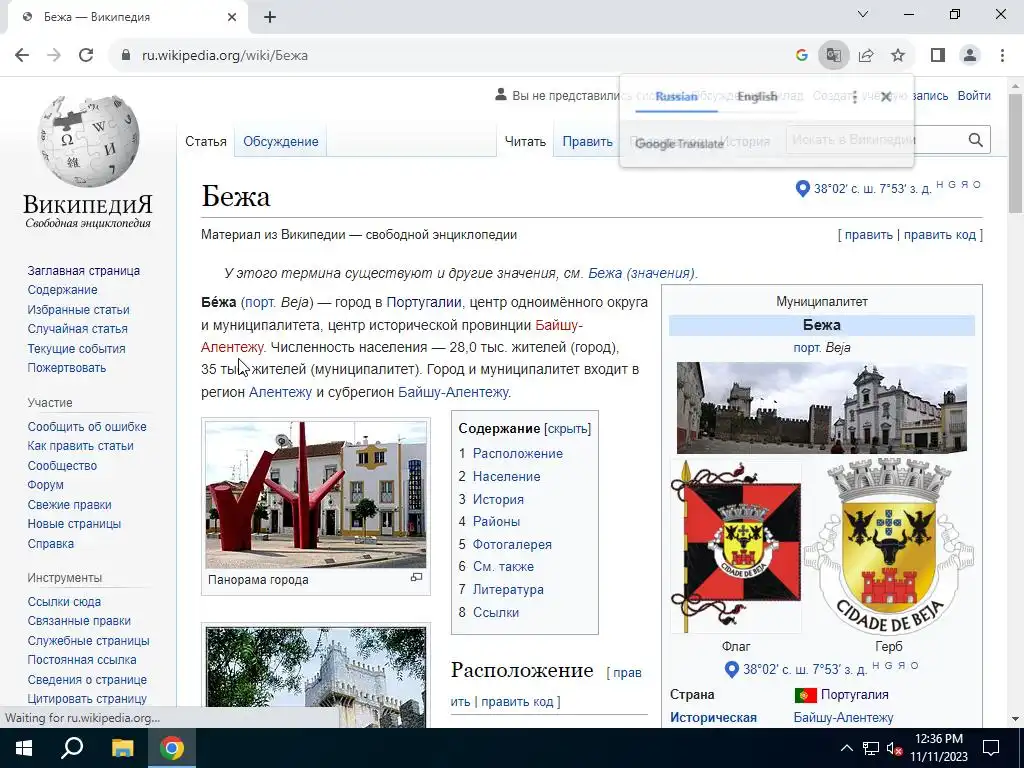The height and width of the screenshot is (768, 1024).
Task: Jump to Литература in contents
Action: click(508, 590)
